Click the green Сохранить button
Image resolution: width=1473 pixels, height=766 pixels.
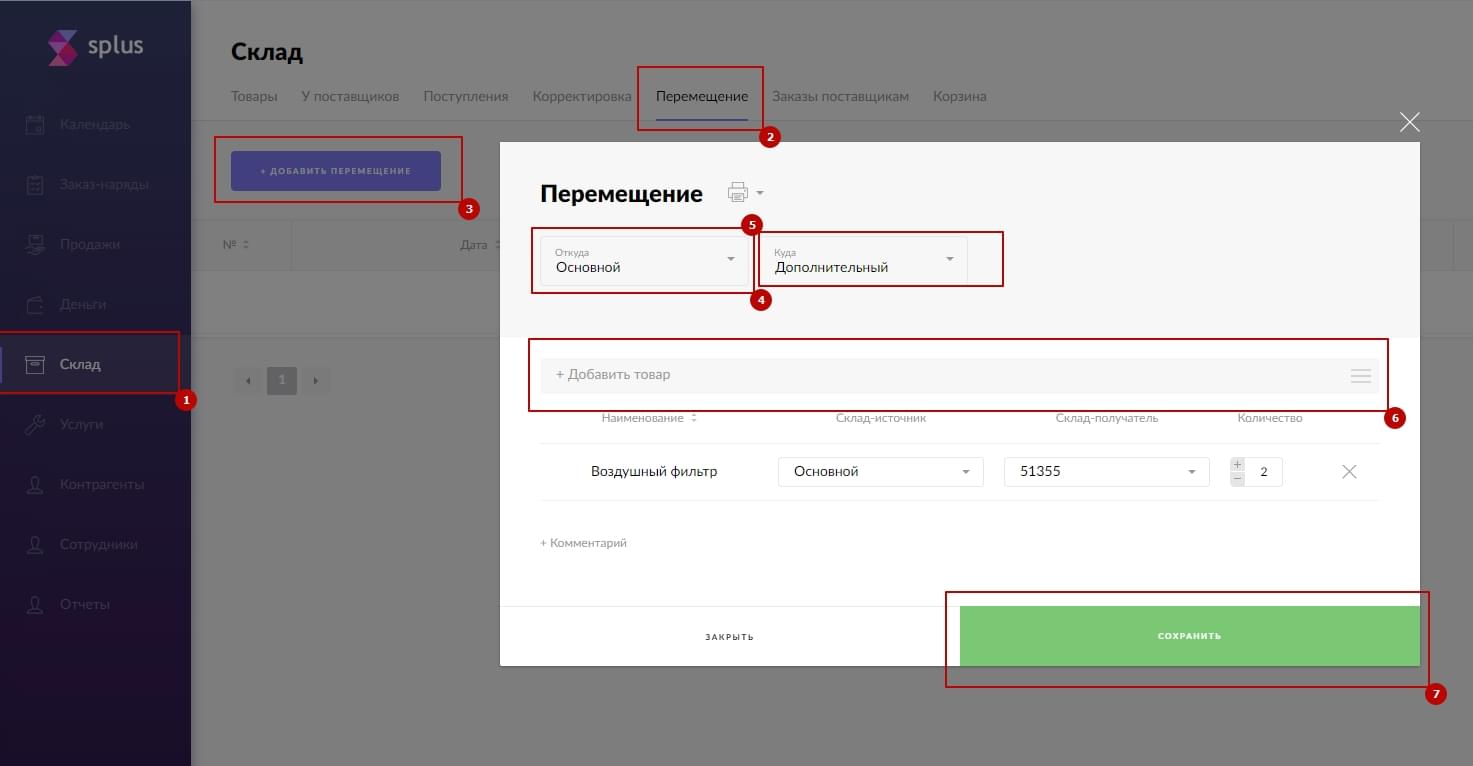point(1189,636)
